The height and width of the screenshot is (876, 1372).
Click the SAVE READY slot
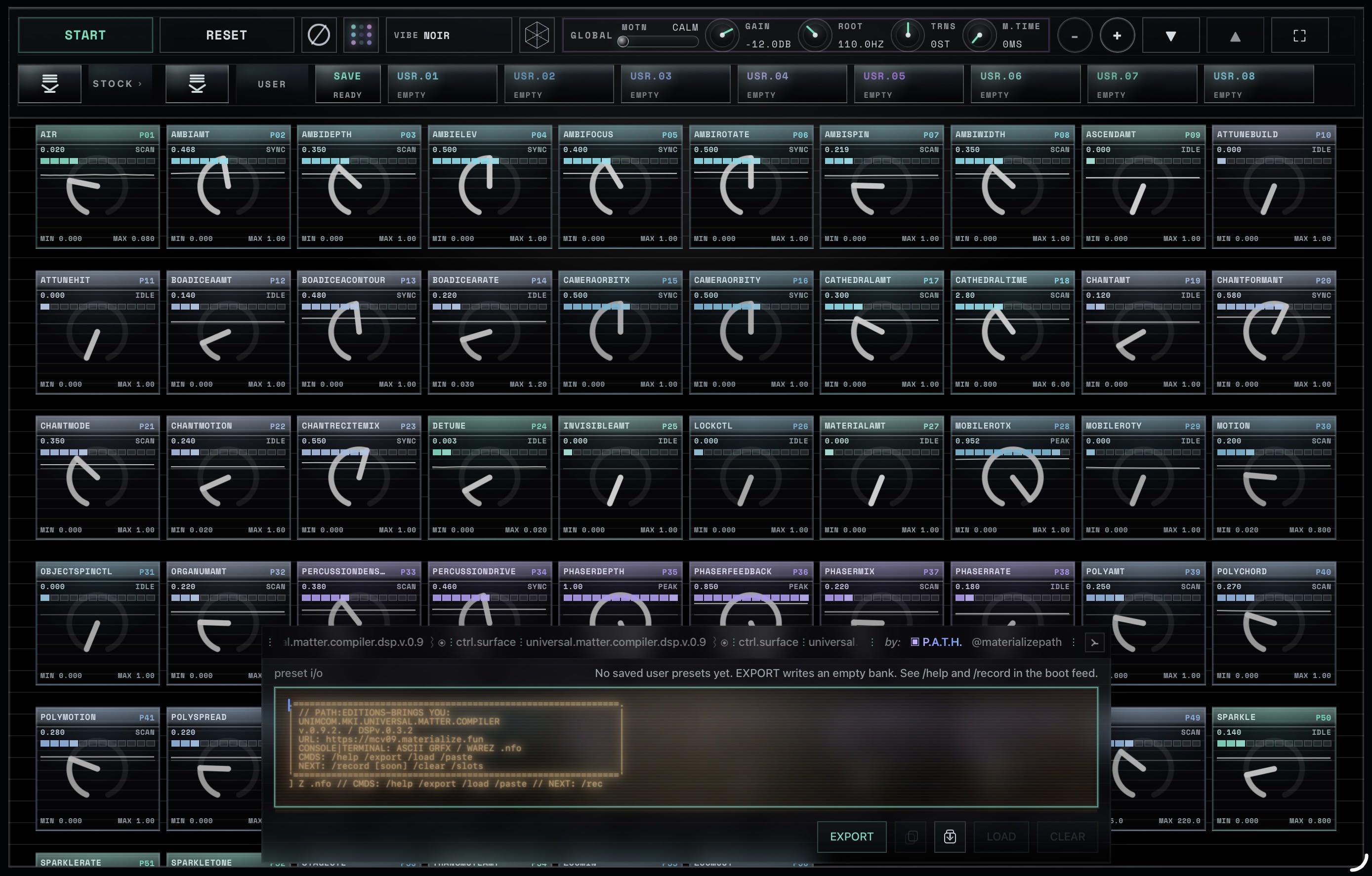pos(347,84)
